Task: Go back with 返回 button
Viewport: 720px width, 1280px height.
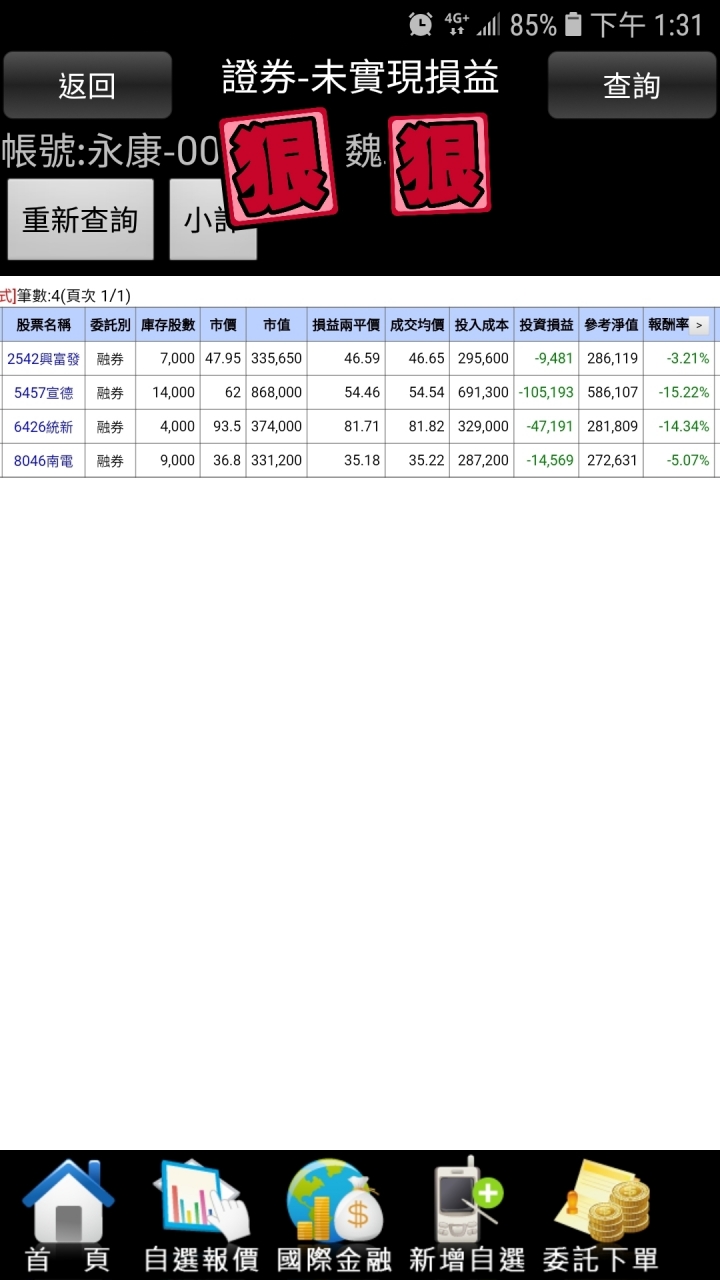Action: coord(87,85)
